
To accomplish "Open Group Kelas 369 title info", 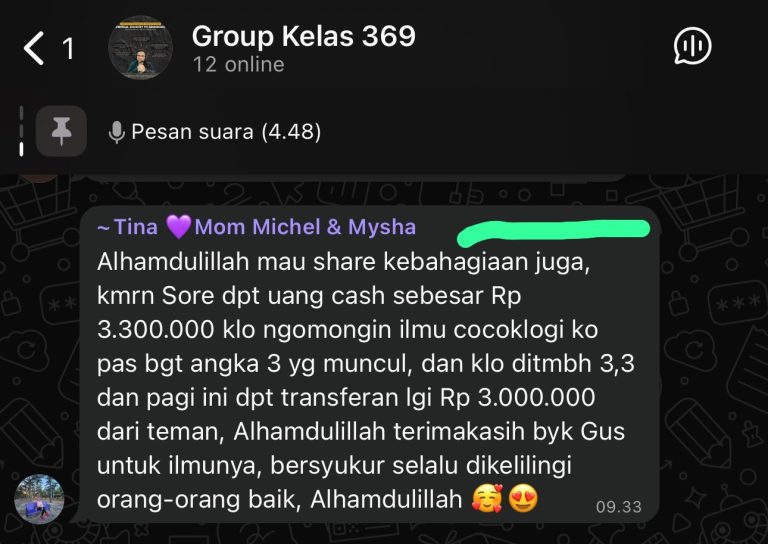I will [304, 36].
